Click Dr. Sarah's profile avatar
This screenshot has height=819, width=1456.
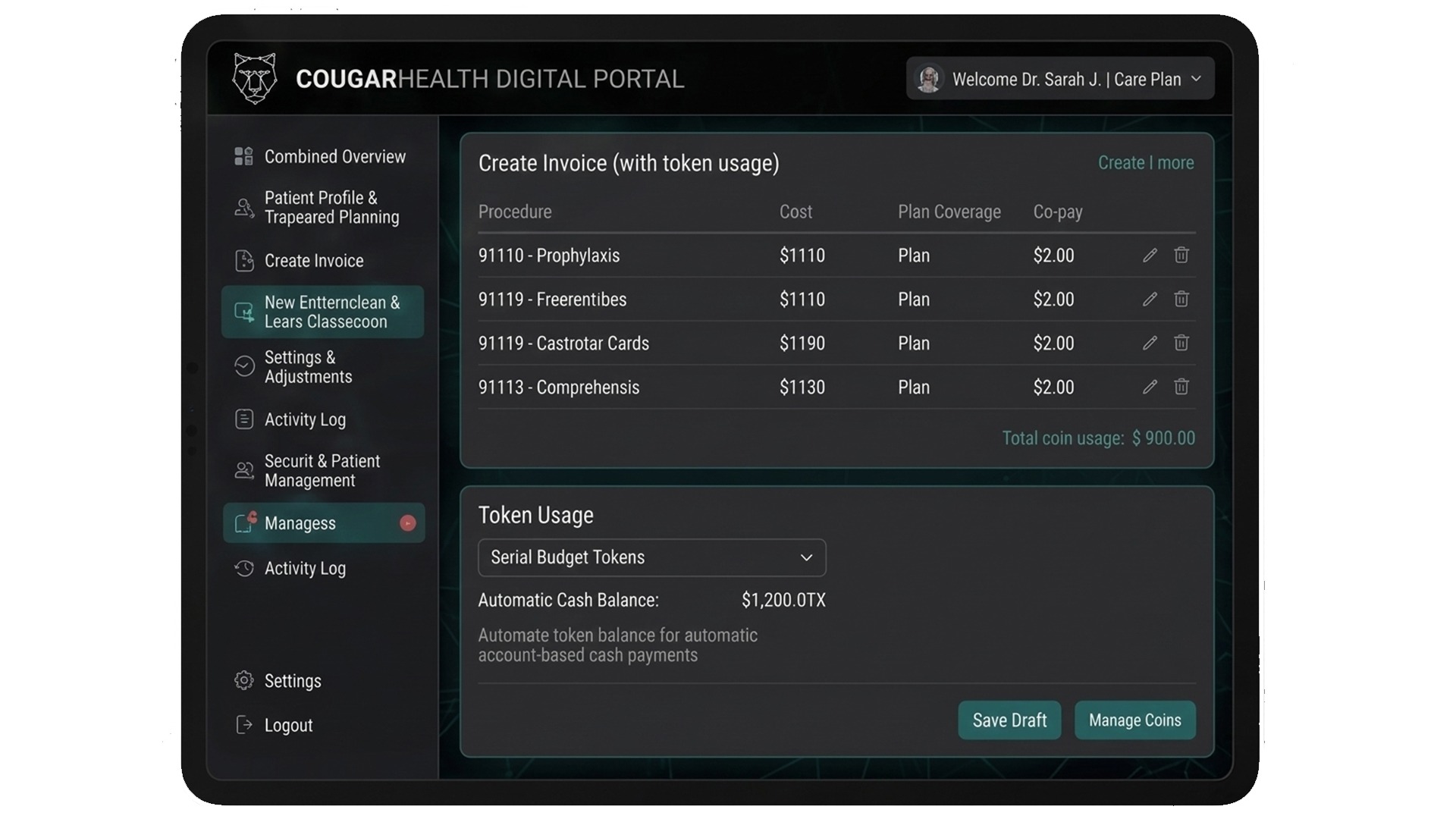click(x=928, y=79)
